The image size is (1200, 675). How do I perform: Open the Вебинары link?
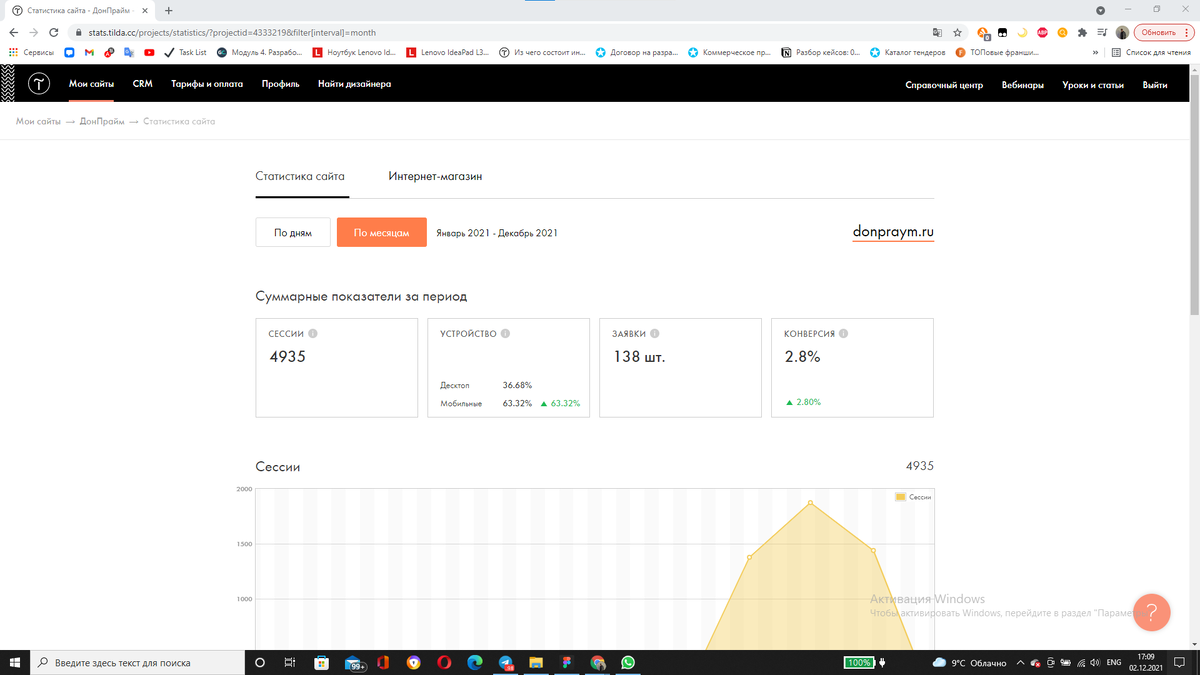1023,85
